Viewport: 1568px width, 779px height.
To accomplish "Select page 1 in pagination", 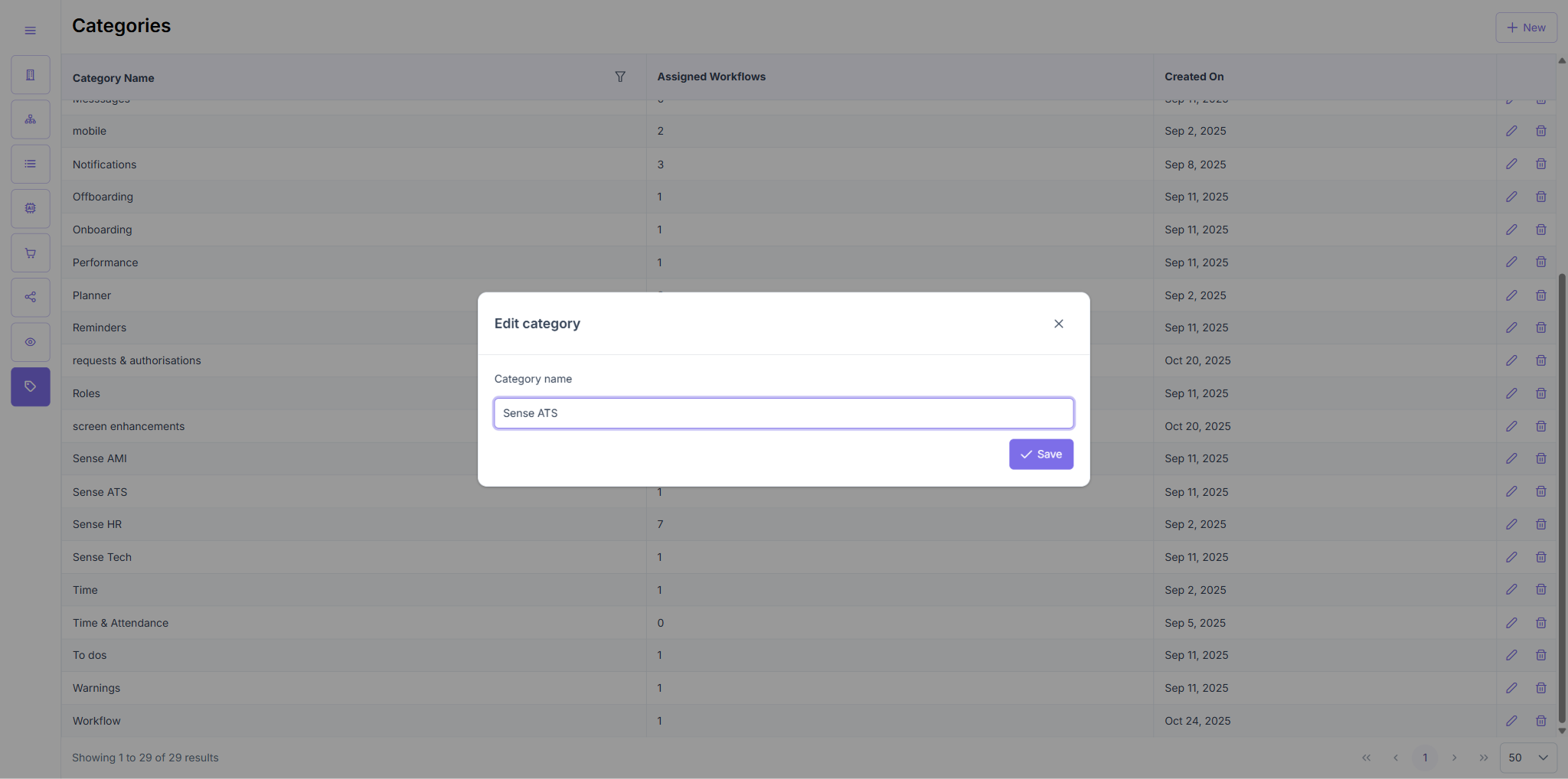I will point(1425,758).
